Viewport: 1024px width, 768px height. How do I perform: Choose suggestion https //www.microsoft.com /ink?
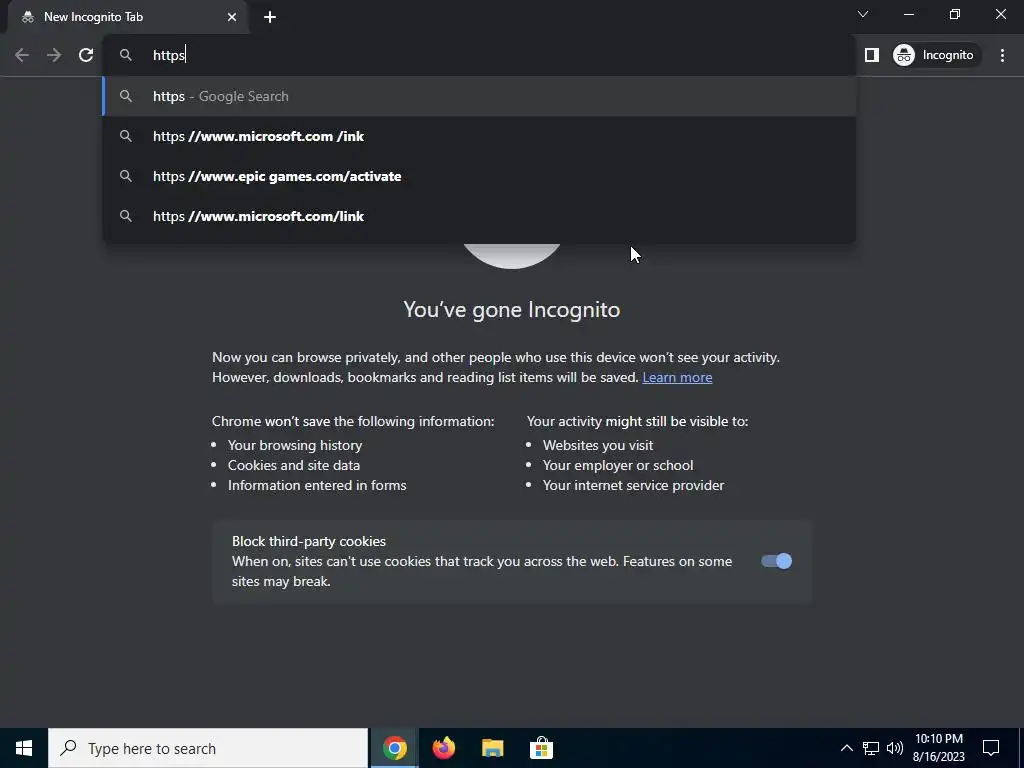tap(479, 136)
